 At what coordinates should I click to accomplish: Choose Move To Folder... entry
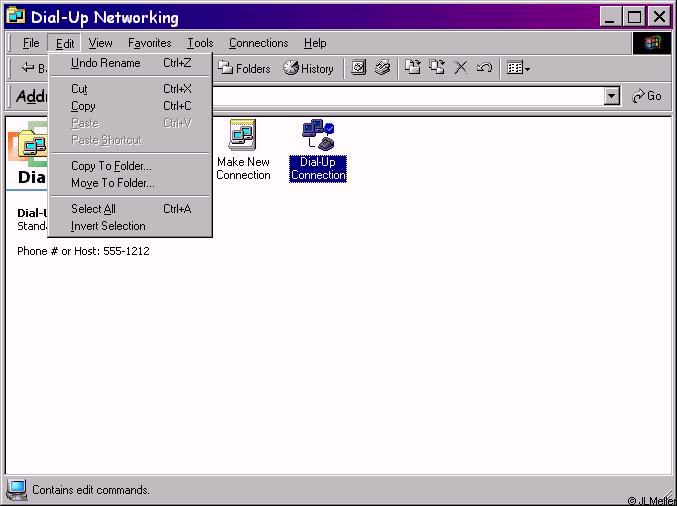[130, 183]
